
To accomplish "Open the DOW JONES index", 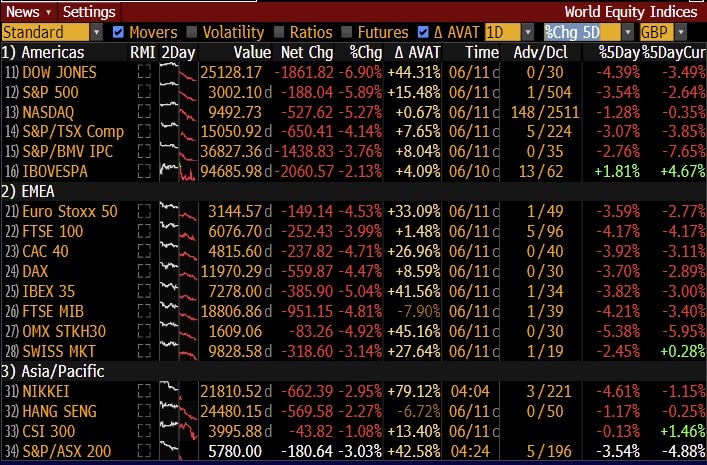I will point(59,72).
